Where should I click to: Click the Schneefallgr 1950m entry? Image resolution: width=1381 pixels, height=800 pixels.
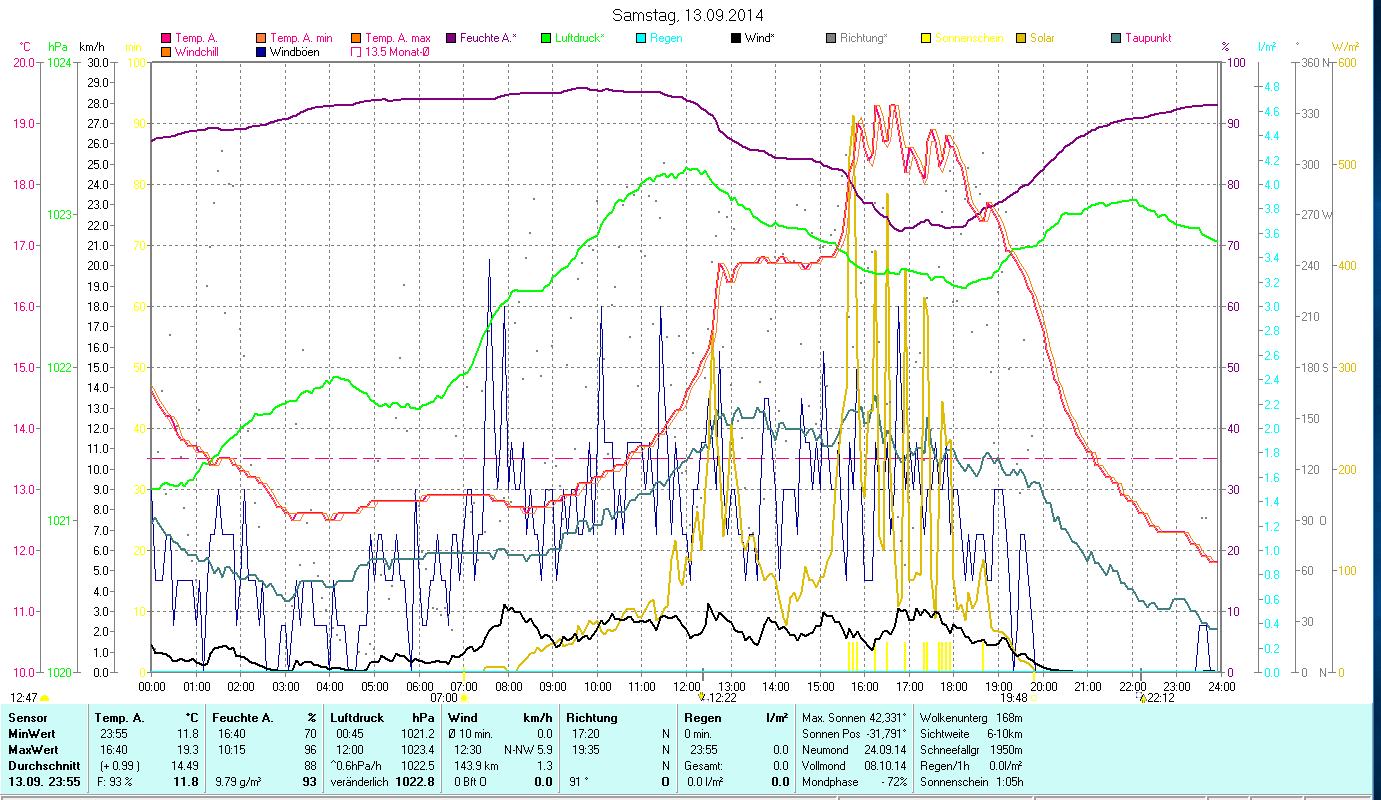coord(970,749)
